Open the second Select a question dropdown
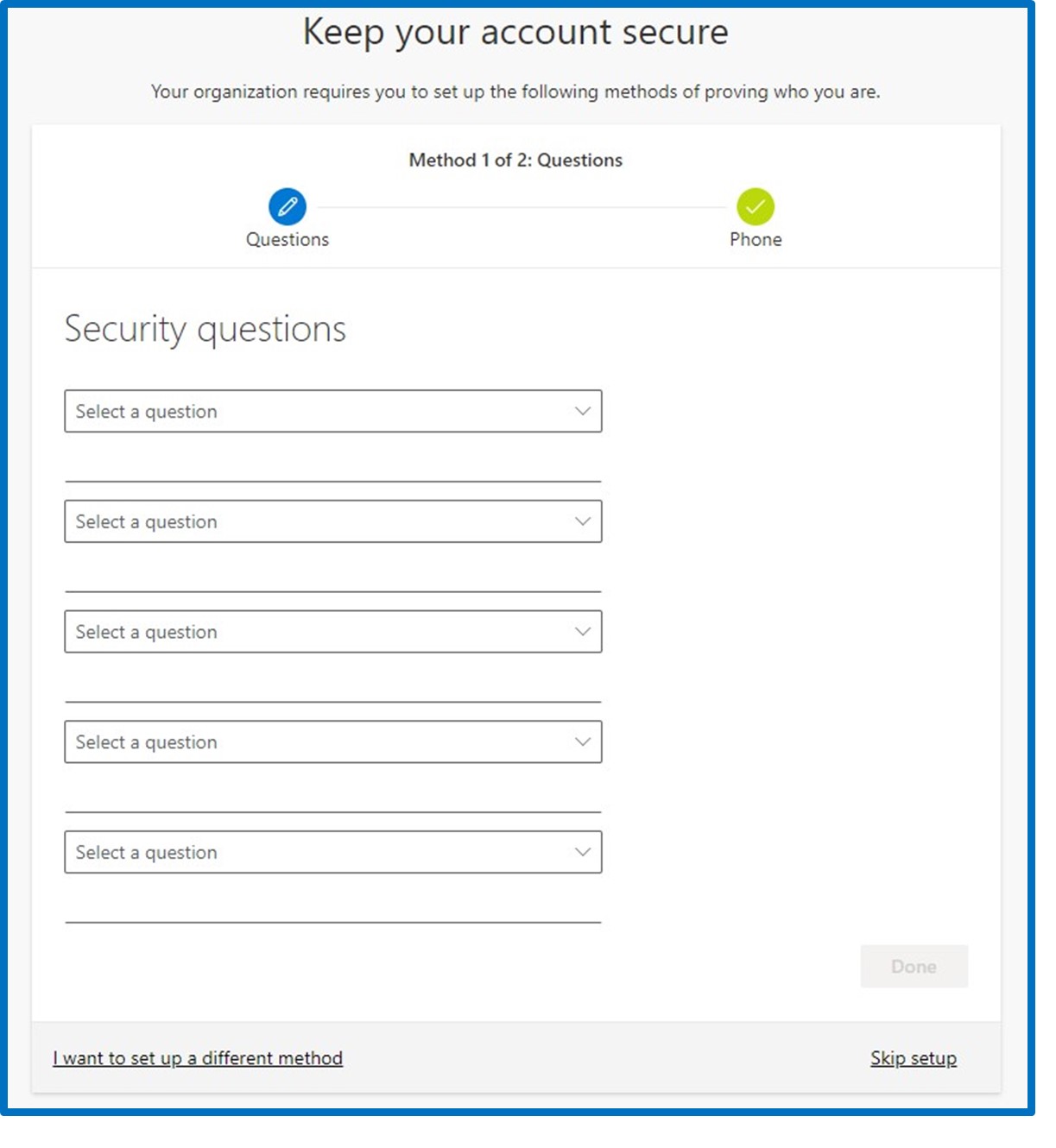The height and width of the screenshot is (1148, 1056). click(x=333, y=522)
